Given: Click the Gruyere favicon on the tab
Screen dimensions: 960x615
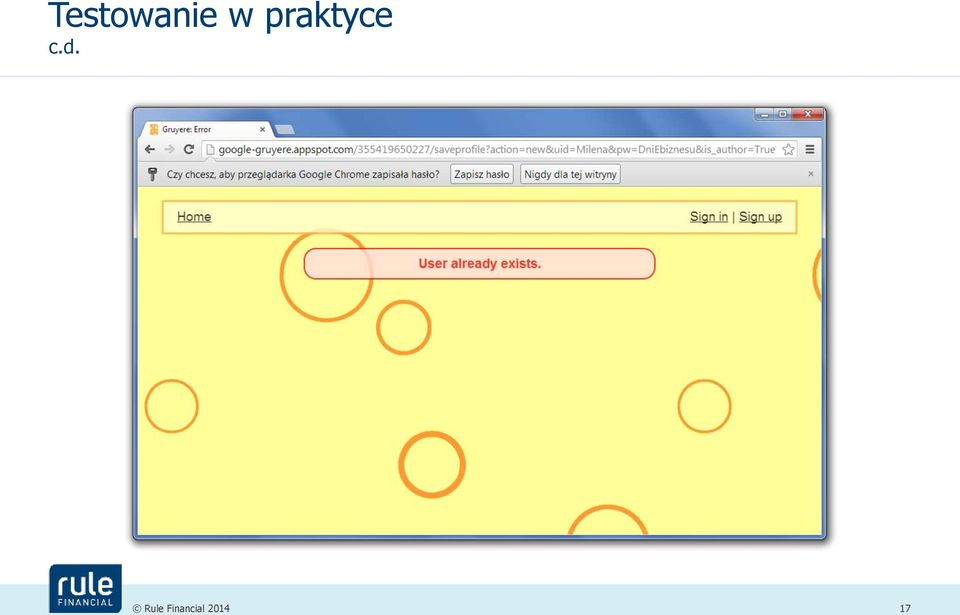Looking at the screenshot, I should (x=154, y=129).
